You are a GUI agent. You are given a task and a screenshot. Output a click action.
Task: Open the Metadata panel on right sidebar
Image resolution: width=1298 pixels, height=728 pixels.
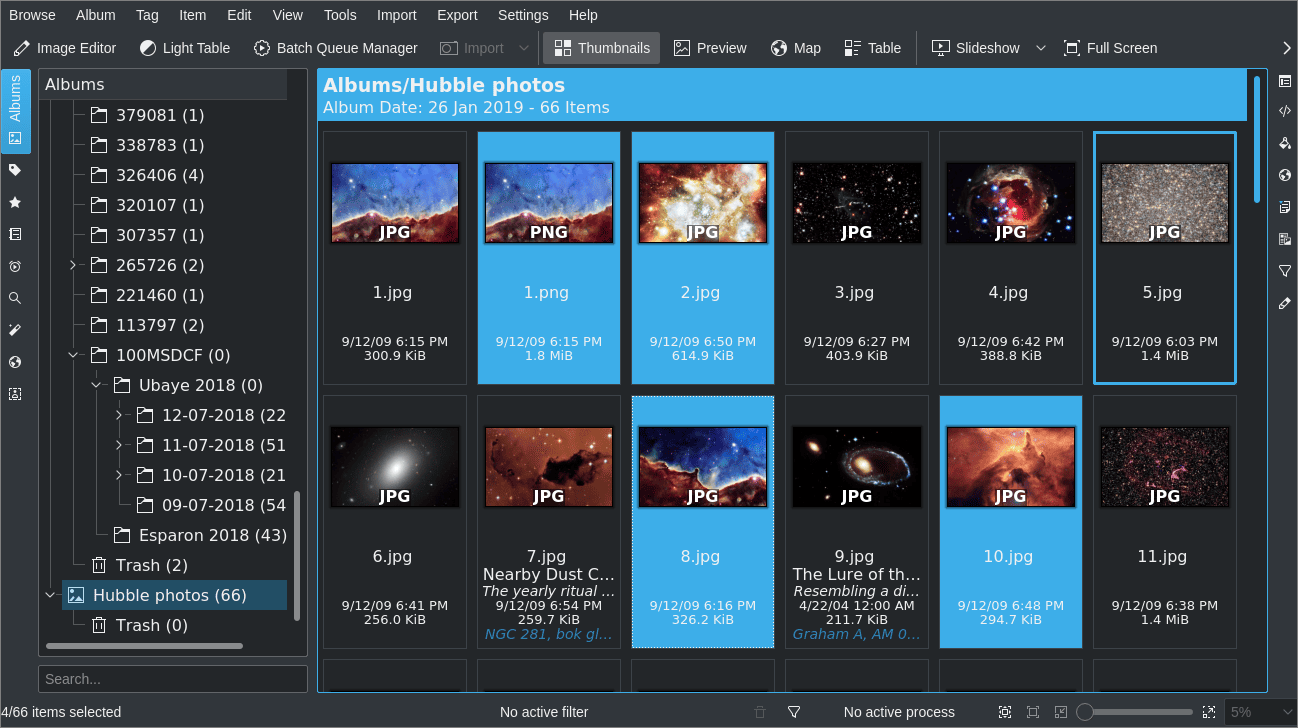coord(1284,111)
